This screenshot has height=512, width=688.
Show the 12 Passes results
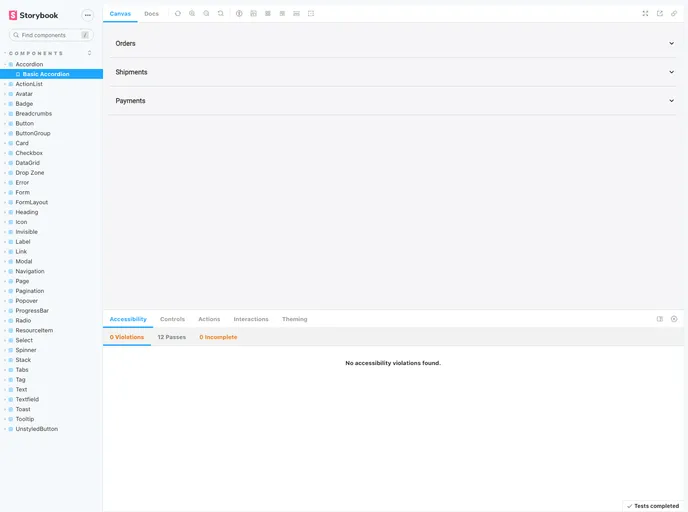tap(171, 337)
